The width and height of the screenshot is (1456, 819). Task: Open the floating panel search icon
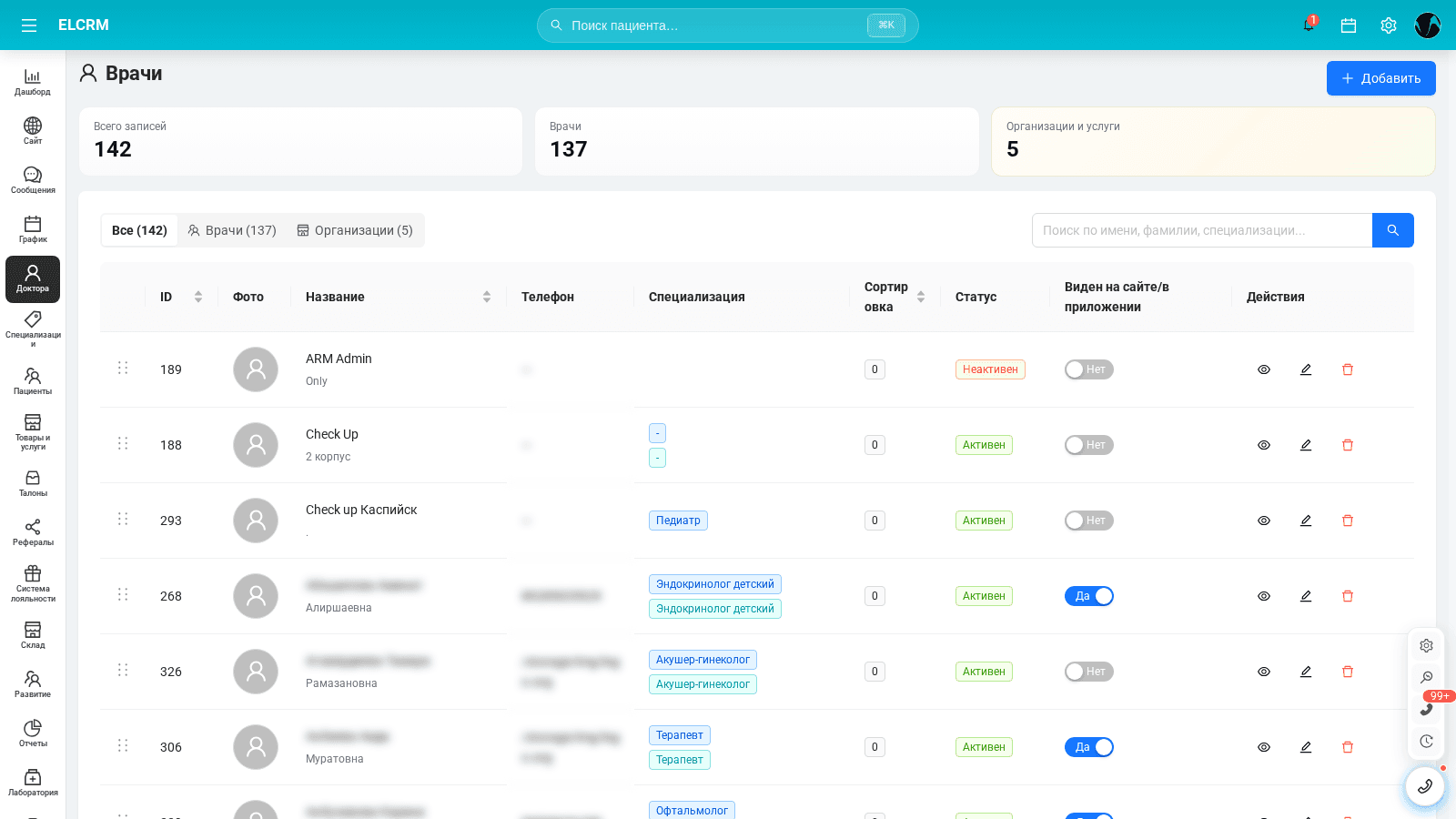click(1427, 677)
